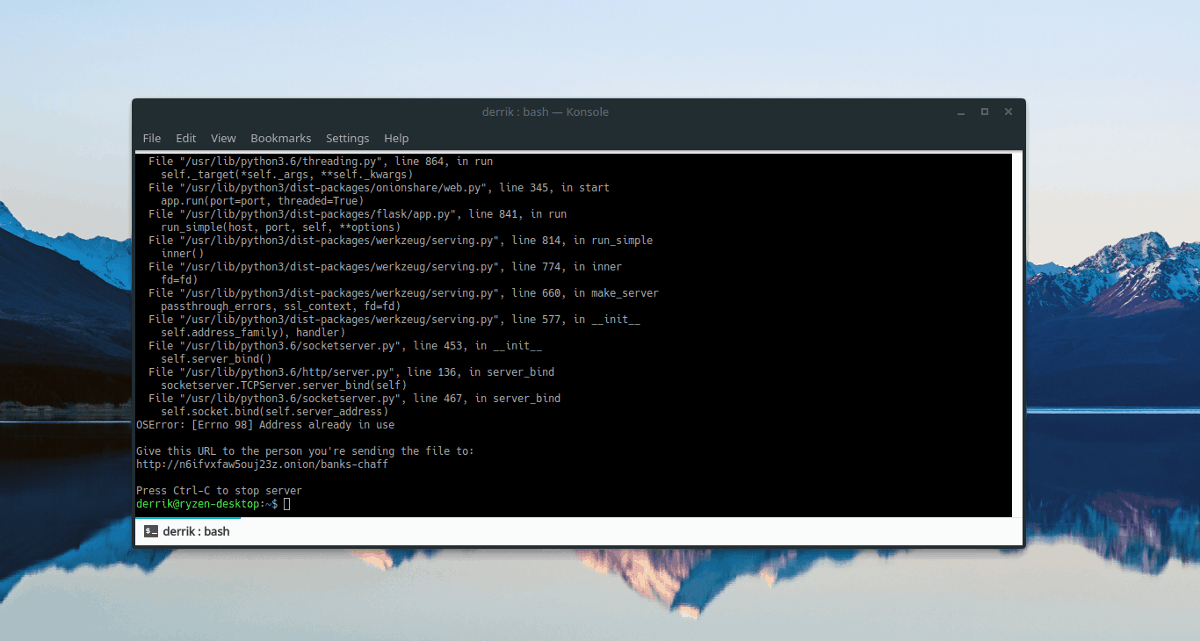Close the Konsole window
Screen dimensions: 1200x641
(1009, 111)
